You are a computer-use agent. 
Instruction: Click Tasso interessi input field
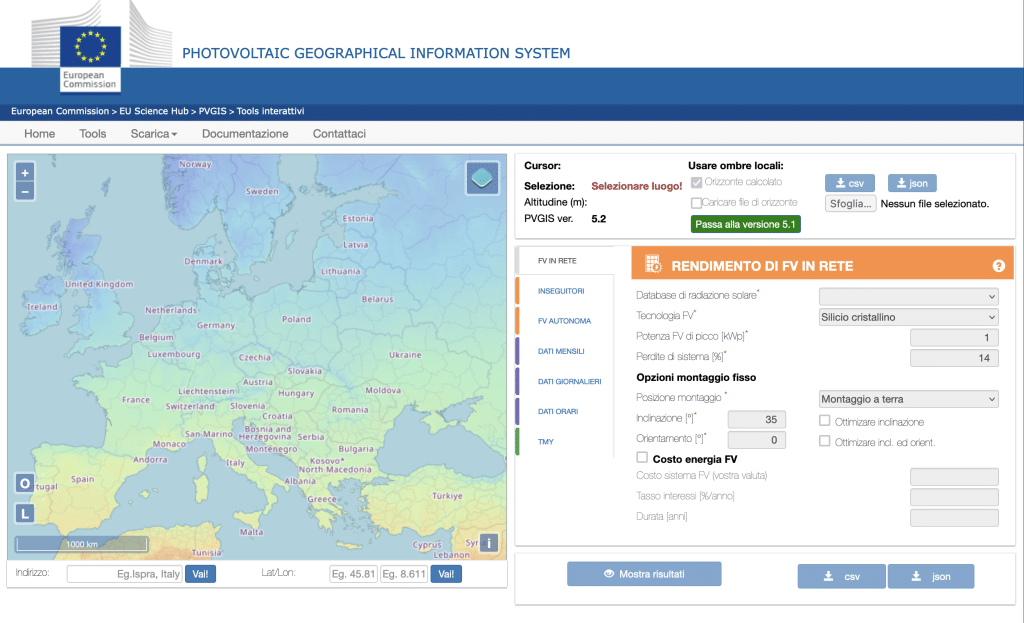coord(954,497)
